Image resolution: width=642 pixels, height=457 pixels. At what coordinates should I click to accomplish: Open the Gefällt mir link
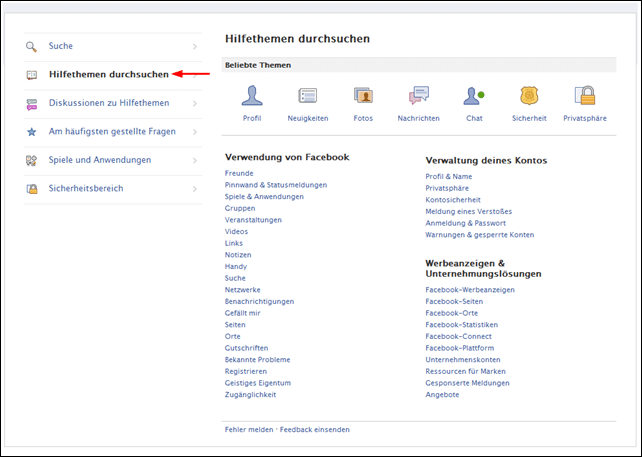click(x=242, y=313)
